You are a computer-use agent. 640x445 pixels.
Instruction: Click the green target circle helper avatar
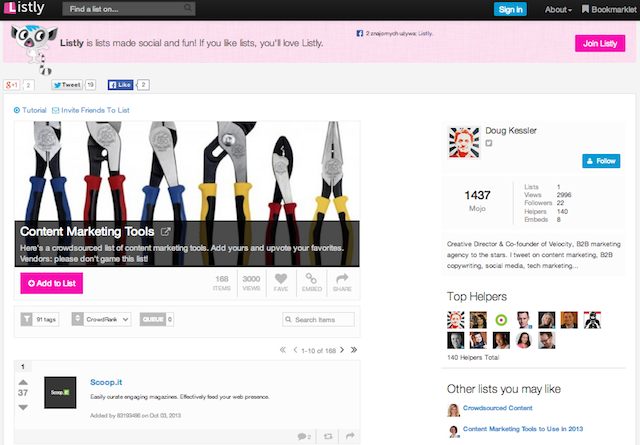[x=501, y=320]
